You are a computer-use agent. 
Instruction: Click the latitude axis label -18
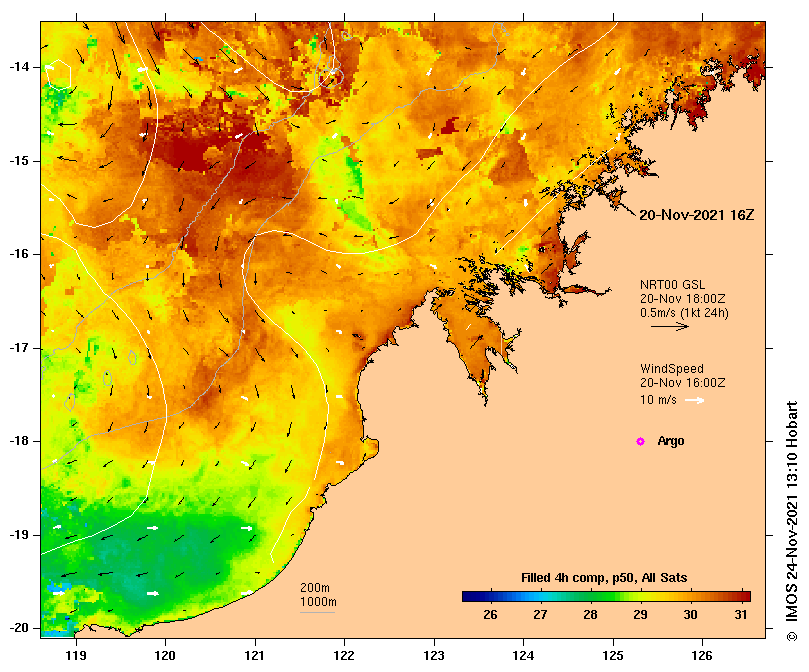(20, 441)
